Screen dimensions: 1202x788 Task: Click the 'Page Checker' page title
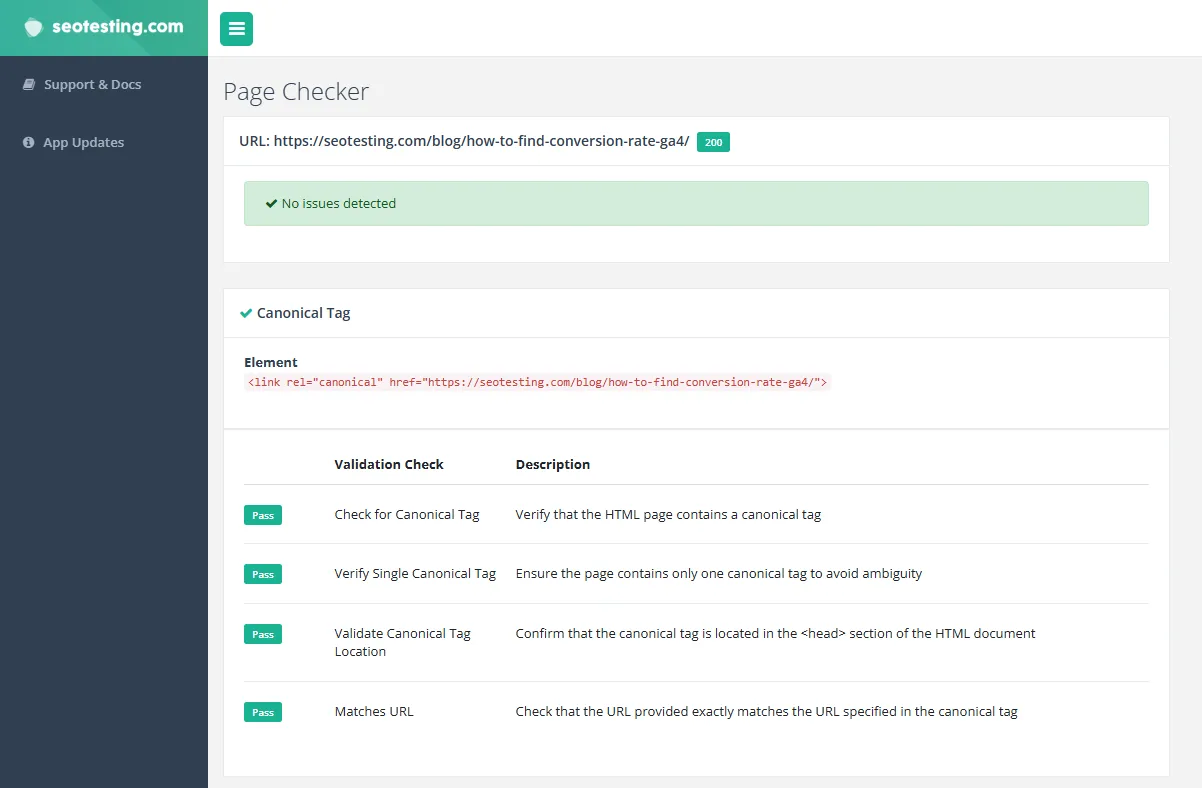(x=296, y=92)
